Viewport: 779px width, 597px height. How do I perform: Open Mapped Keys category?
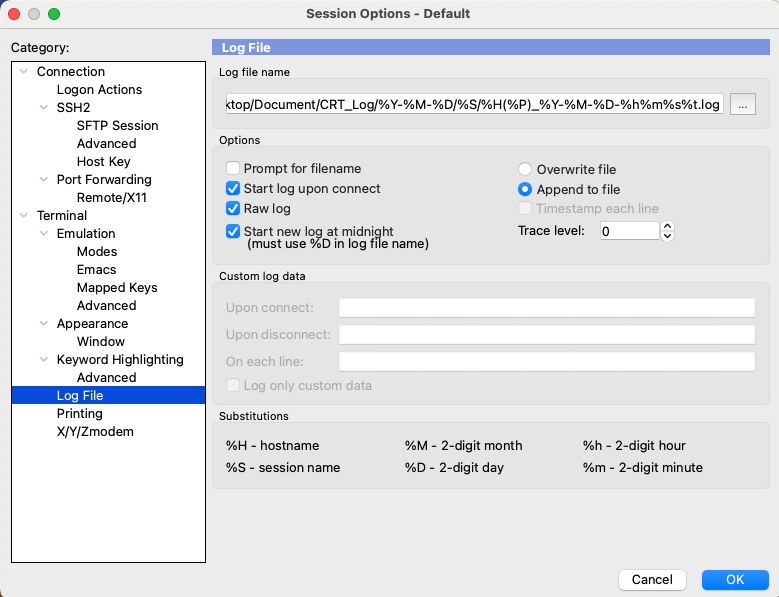point(117,288)
